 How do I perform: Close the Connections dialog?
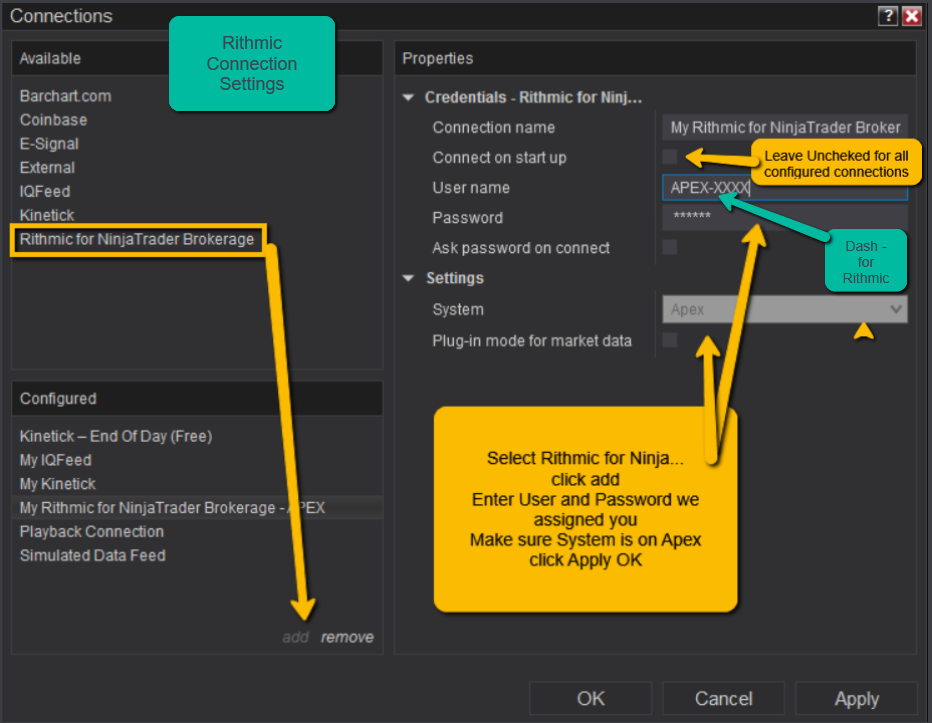(x=912, y=16)
